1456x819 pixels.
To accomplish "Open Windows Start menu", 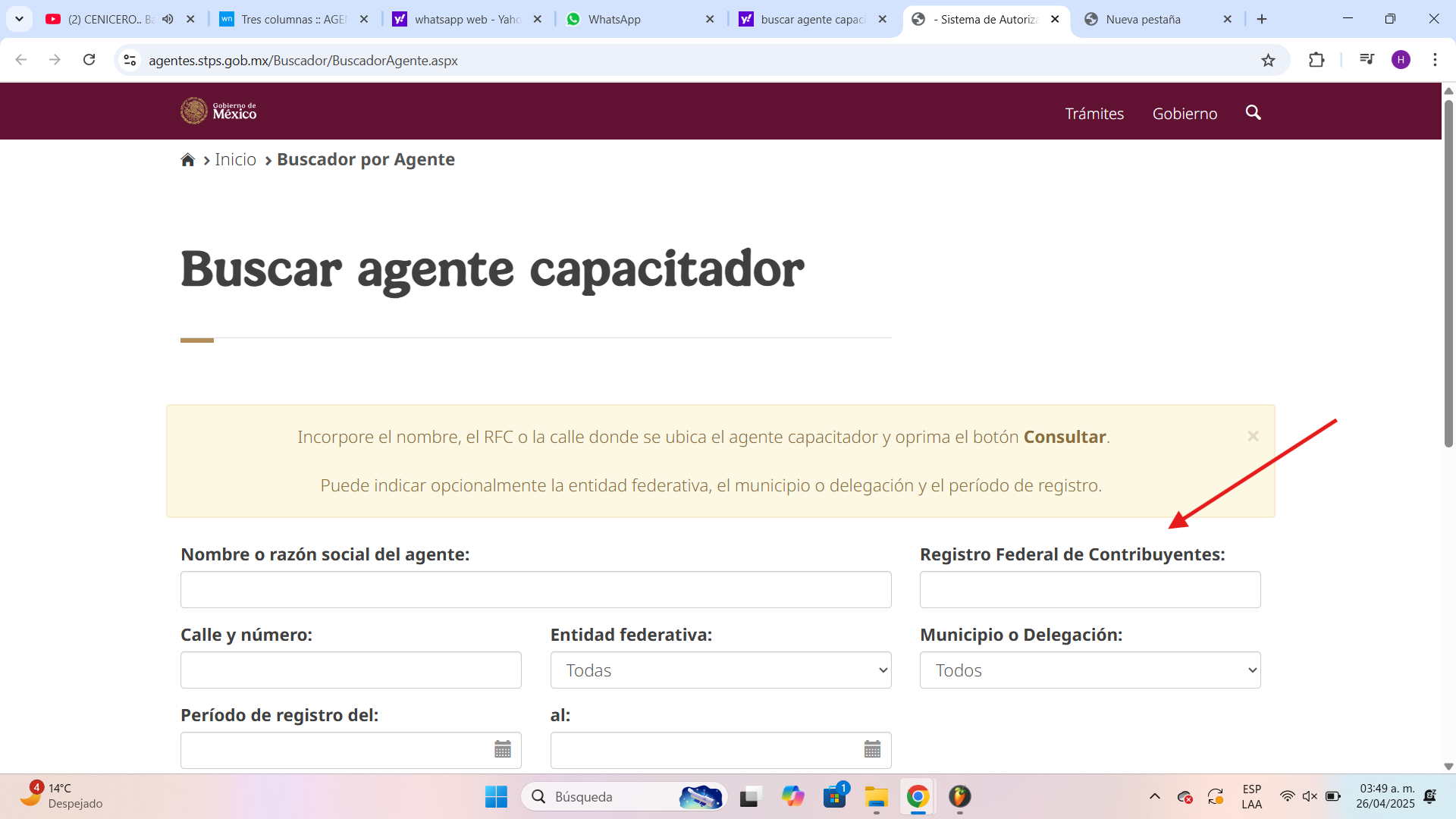I will (x=496, y=796).
